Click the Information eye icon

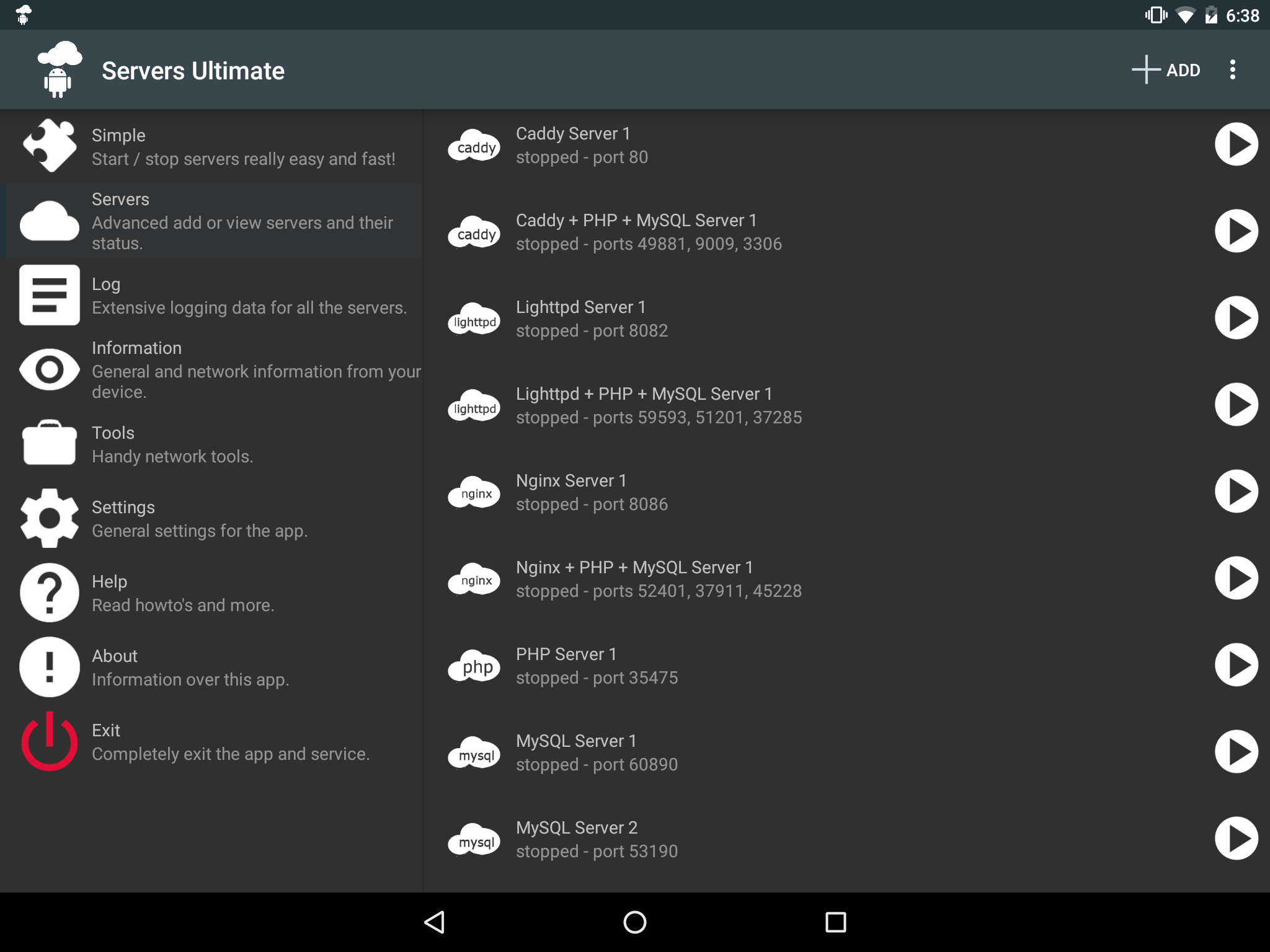coord(50,369)
